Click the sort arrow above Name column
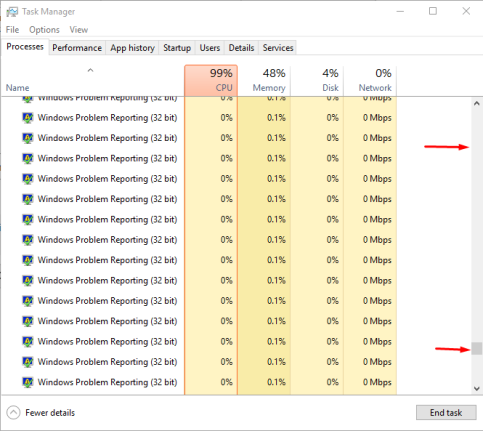This screenshot has height=431, width=483. [x=90, y=70]
